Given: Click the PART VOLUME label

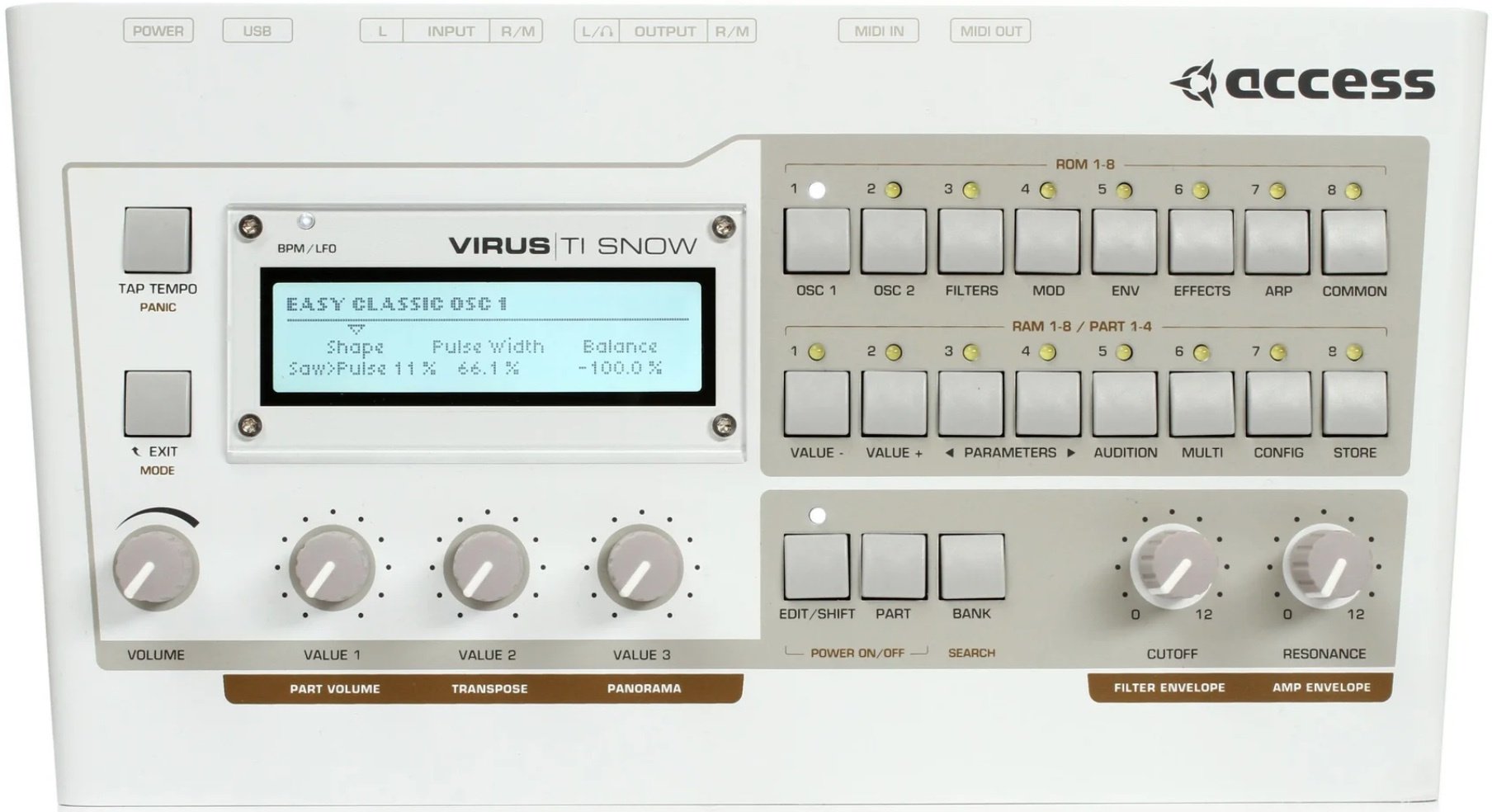Looking at the screenshot, I should pyautogui.click(x=335, y=688).
